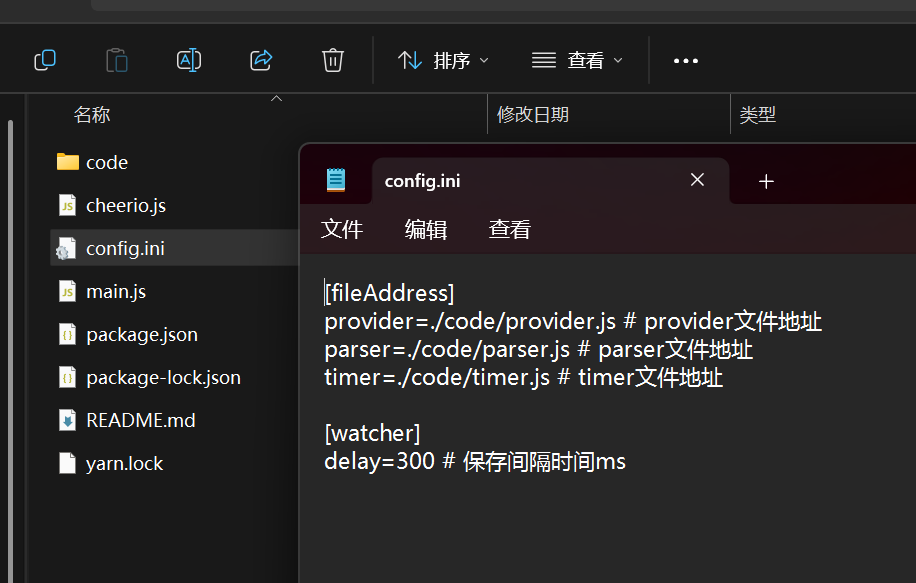Click the Rename icon in toolbar
Viewport: 916px width, 583px height.
189,60
